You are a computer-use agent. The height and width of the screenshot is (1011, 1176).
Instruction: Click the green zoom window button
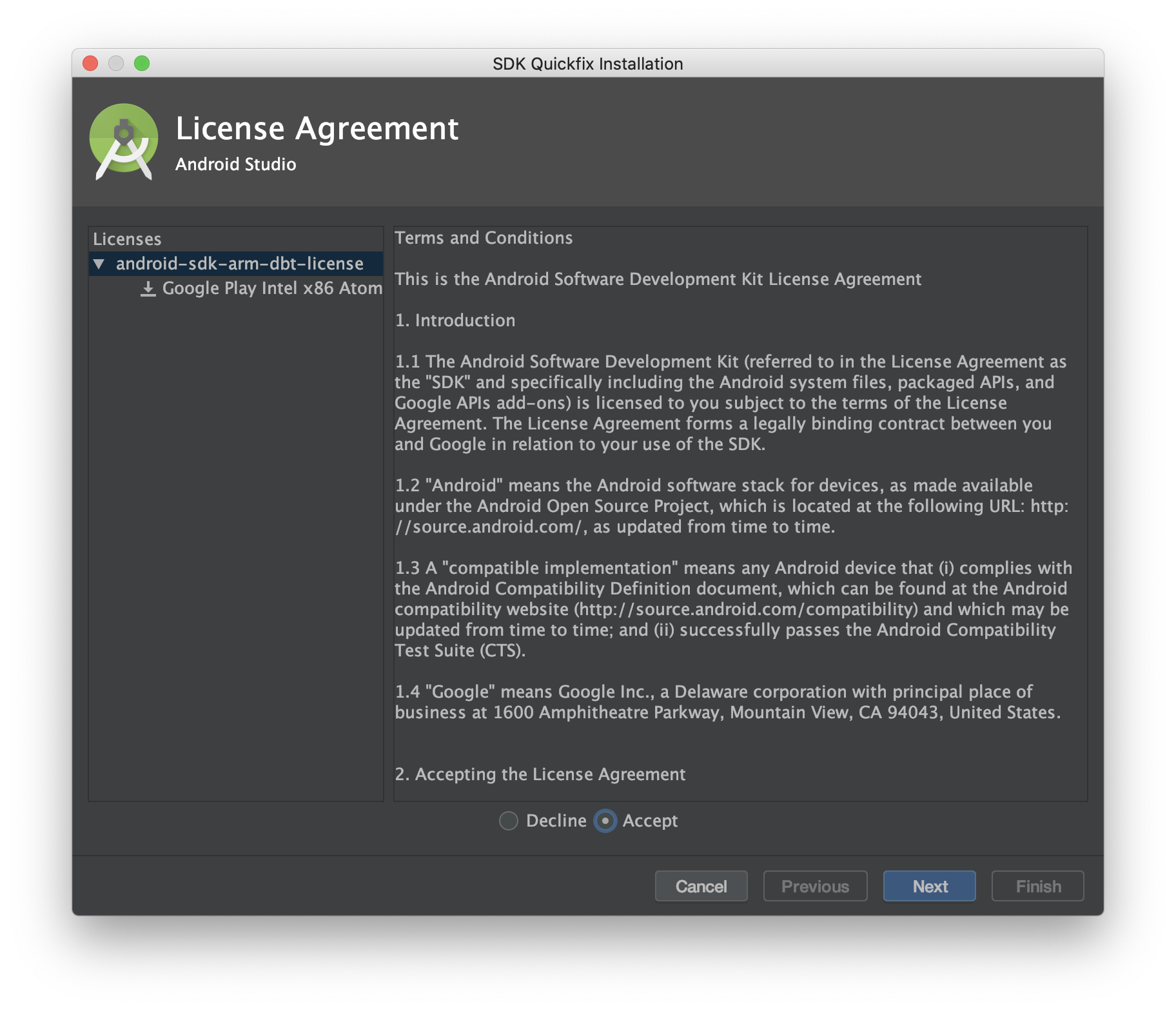point(142,63)
